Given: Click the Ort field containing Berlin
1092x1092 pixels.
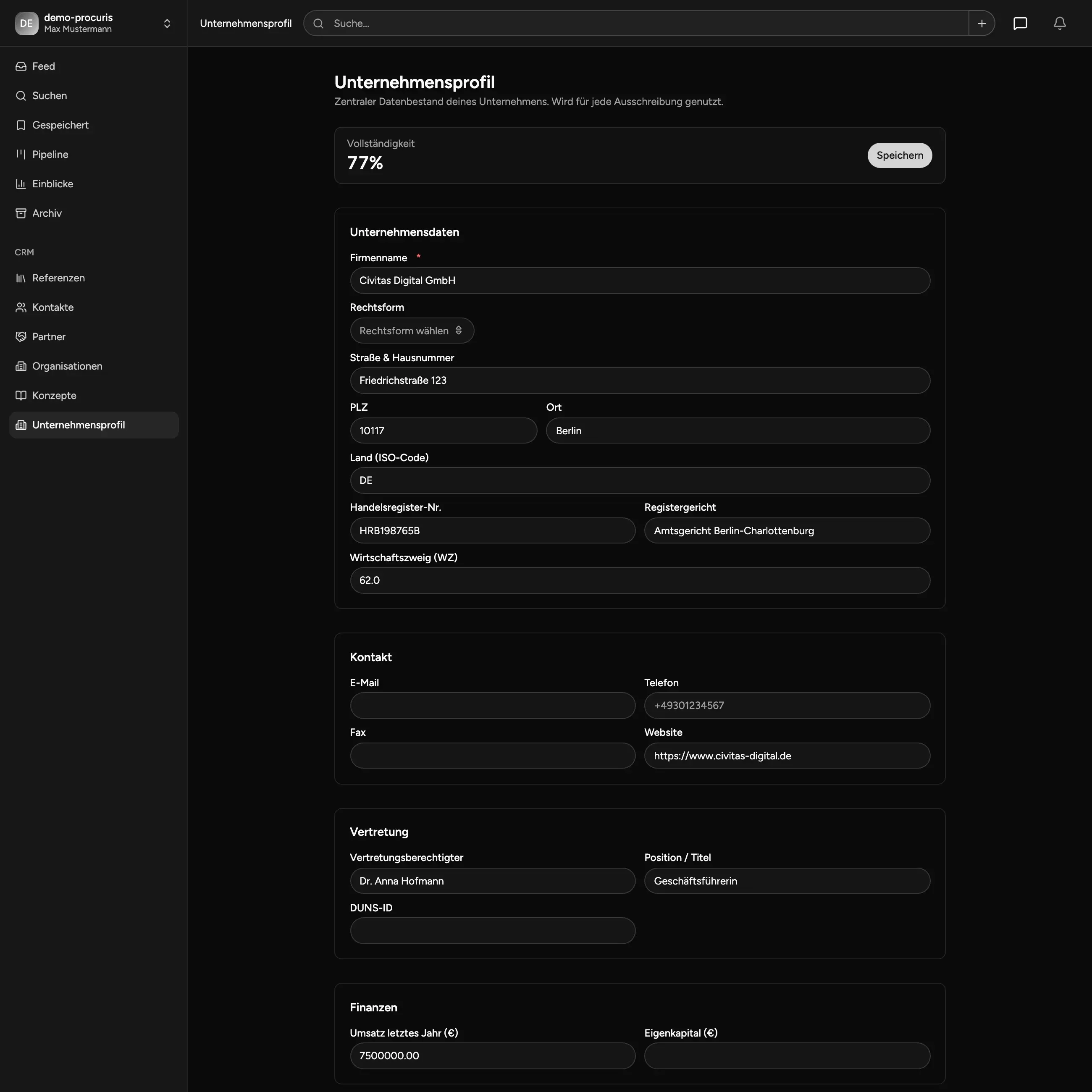Looking at the screenshot, I should 738,430.
